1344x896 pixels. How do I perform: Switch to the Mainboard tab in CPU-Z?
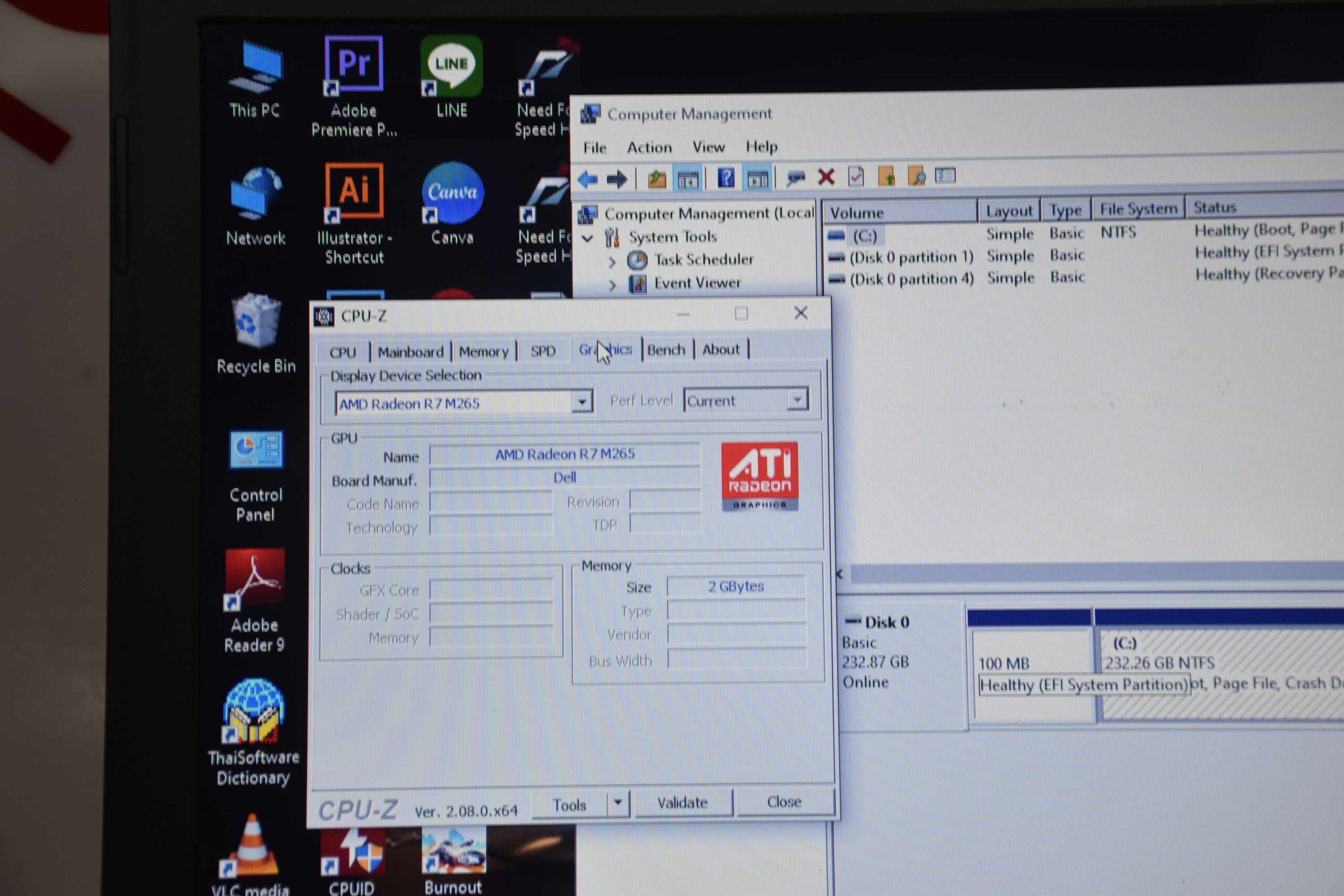coord(410,352)
